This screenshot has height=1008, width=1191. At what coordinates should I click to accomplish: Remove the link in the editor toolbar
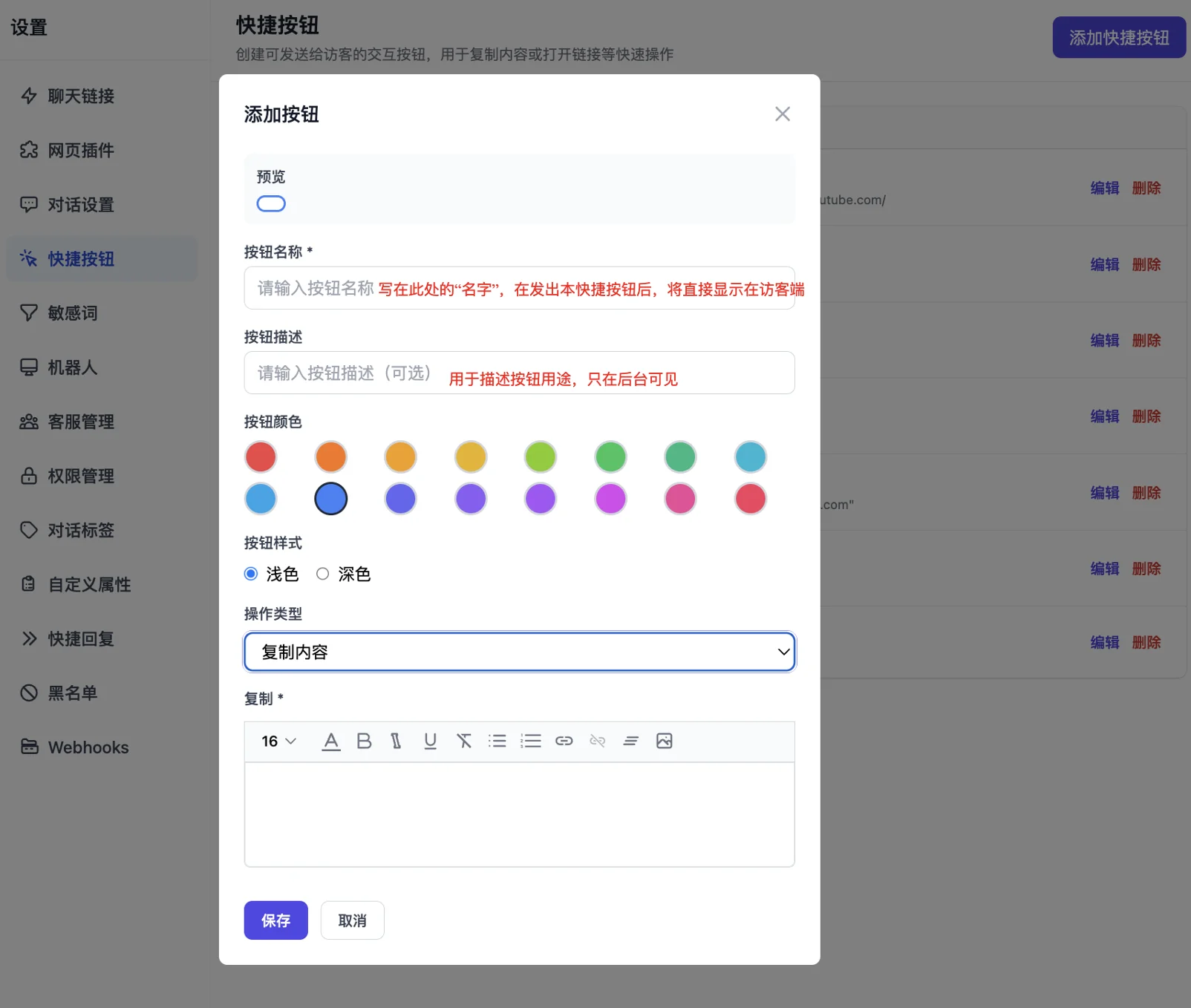click(x=597, y=741)
